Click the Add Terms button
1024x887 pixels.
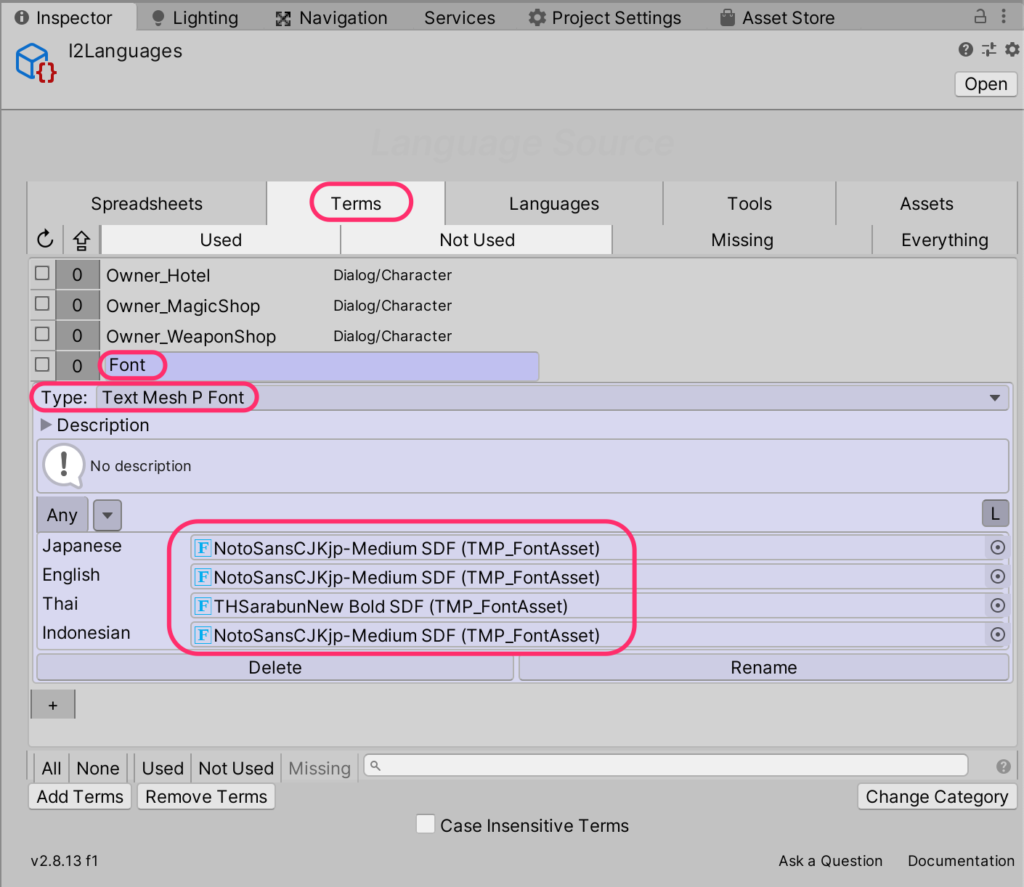pyautogui.click(x=80, y=797)
